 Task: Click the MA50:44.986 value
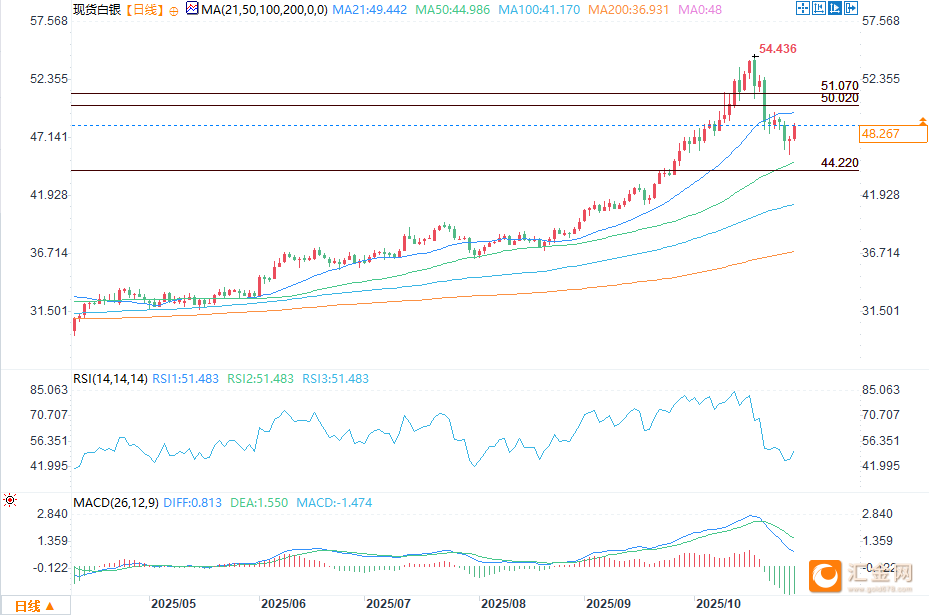click(x=453, y=9)
